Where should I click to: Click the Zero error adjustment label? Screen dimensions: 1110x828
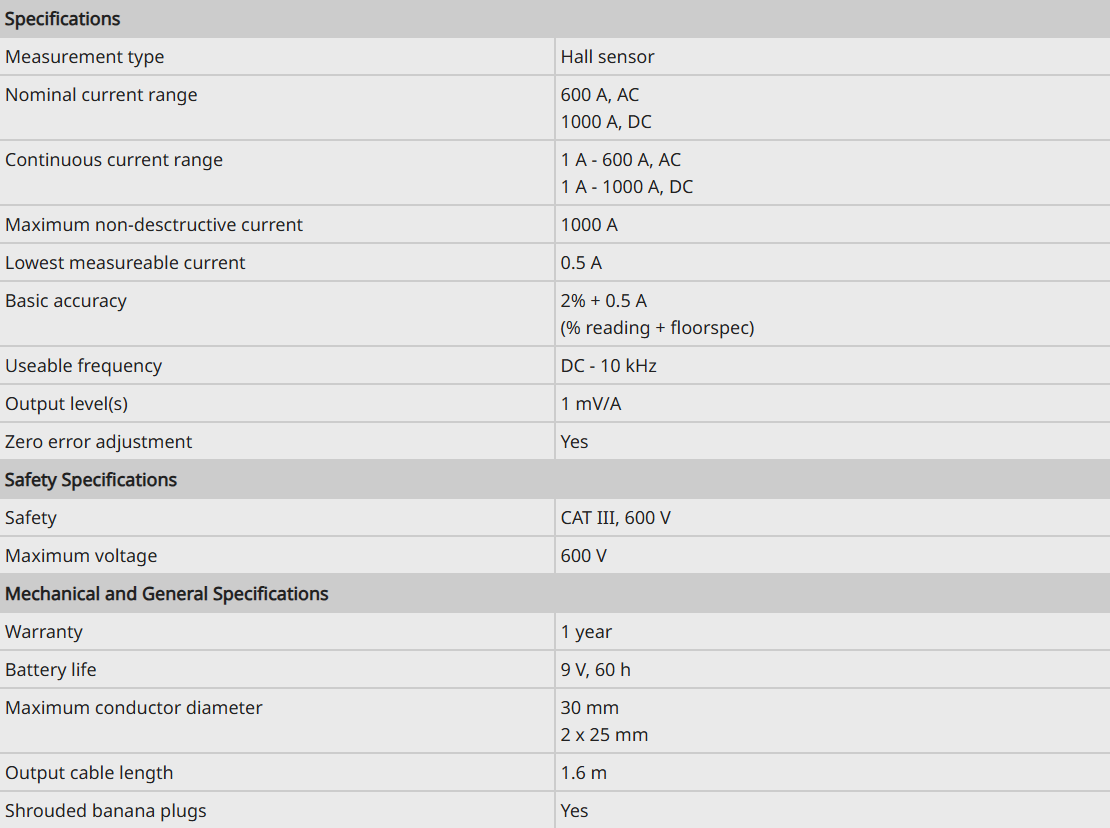coord(98,442)
